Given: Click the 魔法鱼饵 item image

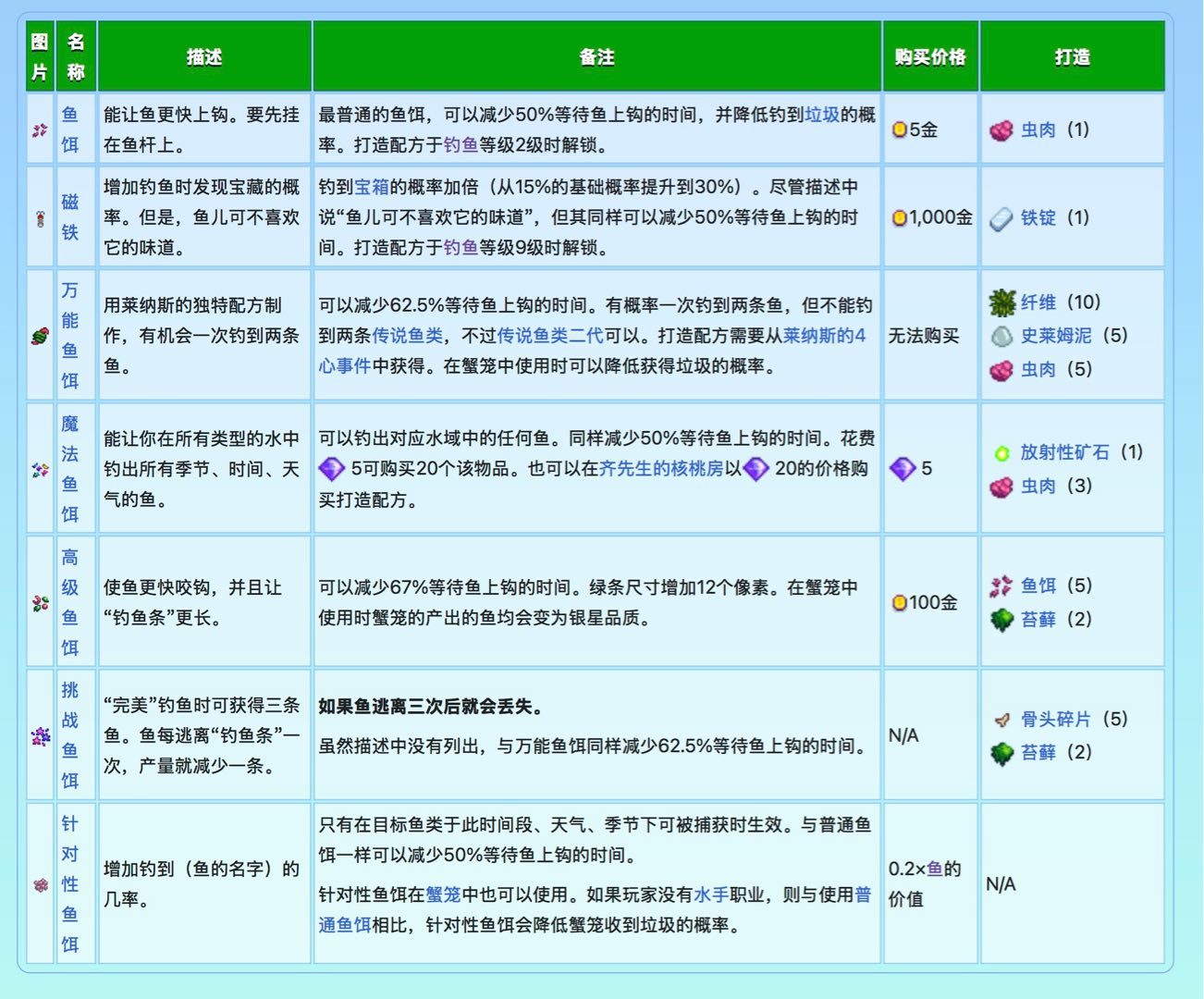Looking at the screenshot, I should pyautogui.click(x=40, y=469).
